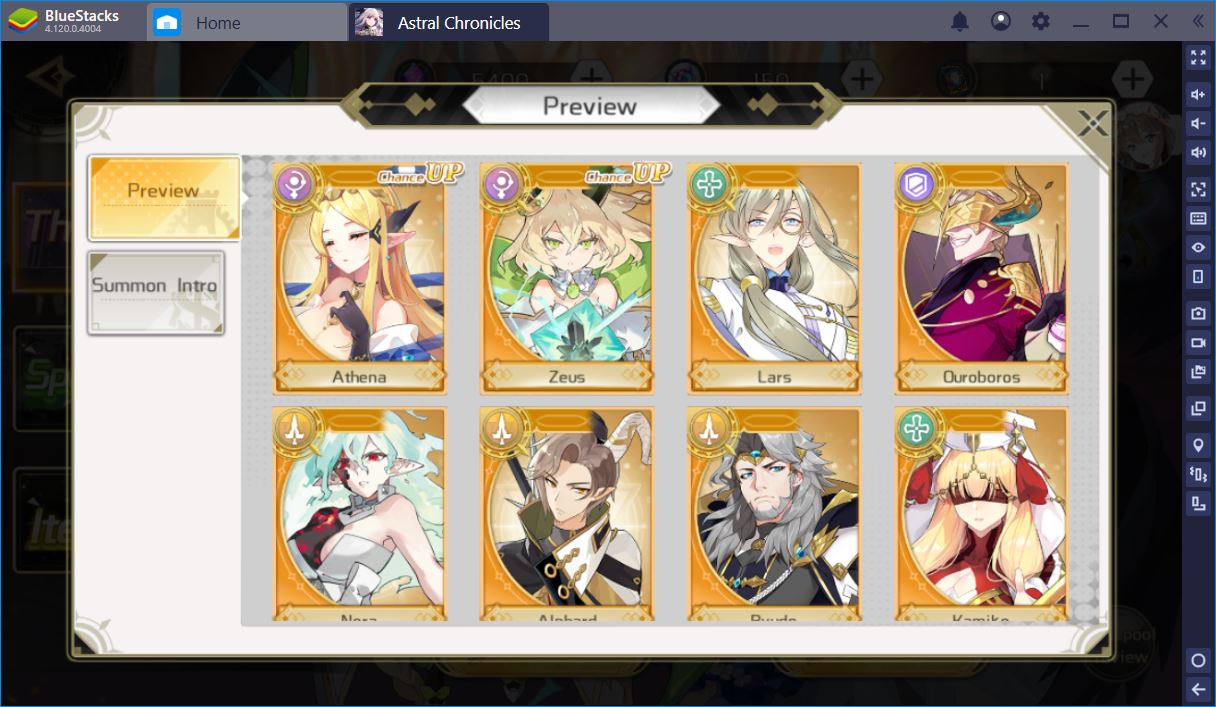Toggle the eye icon in sidebar
The height and width of the screenshot is (707, 1216).
tap(1197, 247)
